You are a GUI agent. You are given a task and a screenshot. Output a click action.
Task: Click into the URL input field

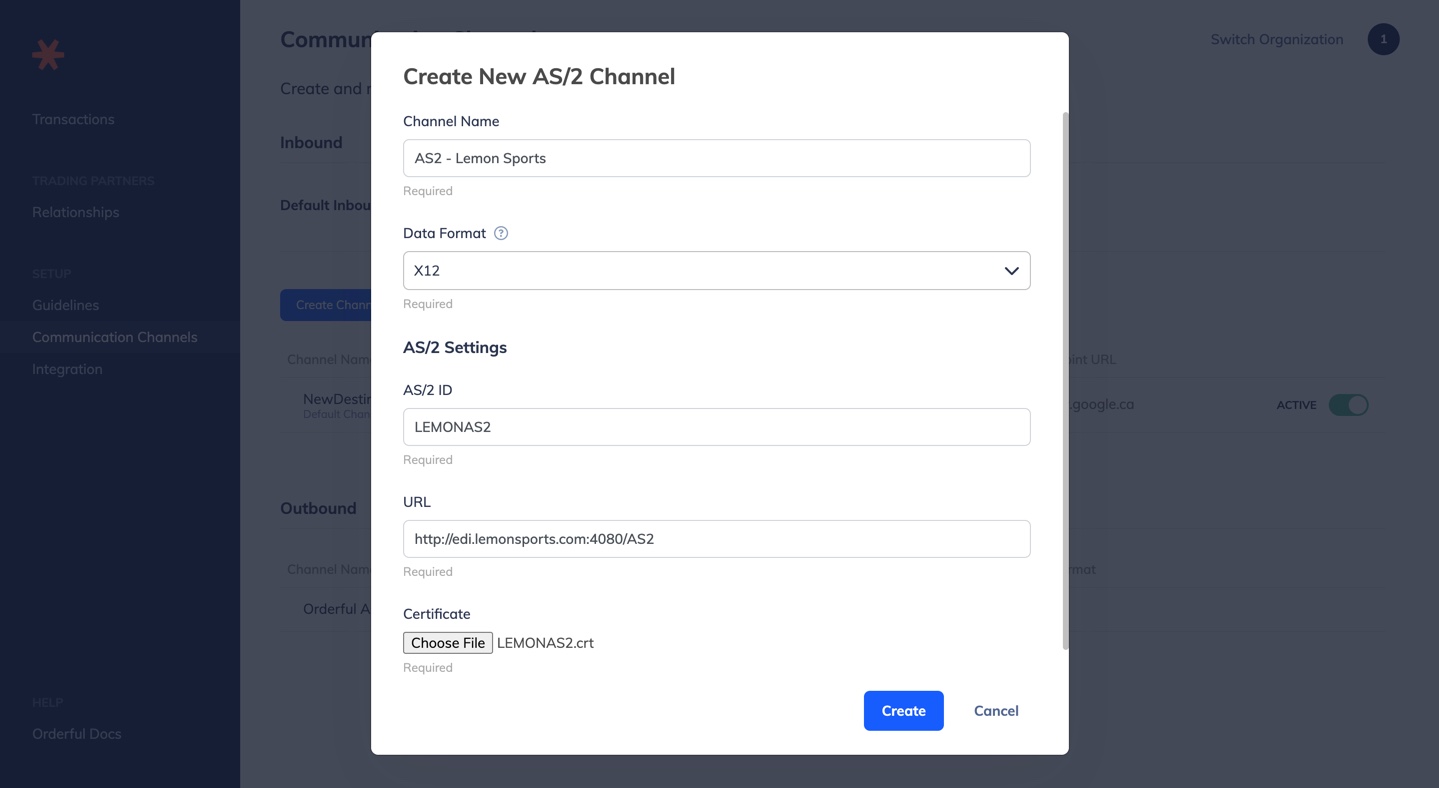click(716, 539)
